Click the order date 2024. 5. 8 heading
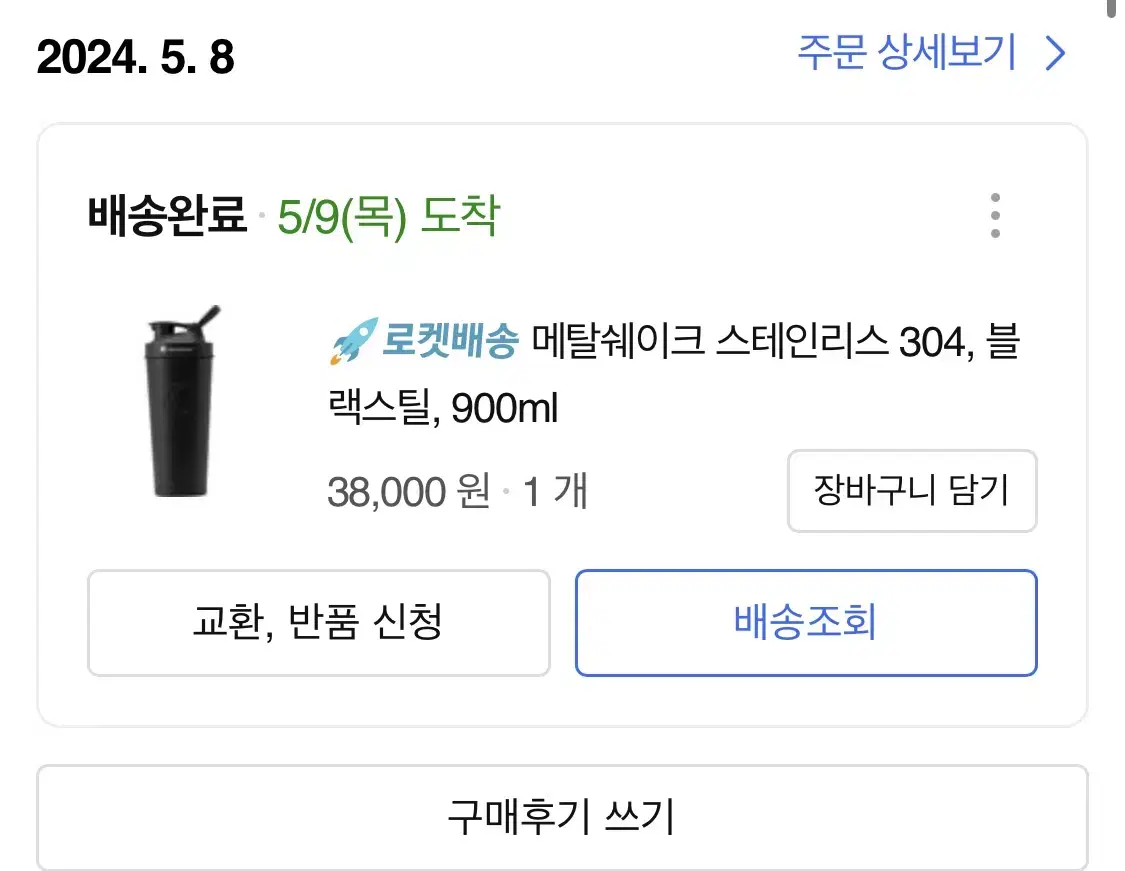 tap(136, 57)
